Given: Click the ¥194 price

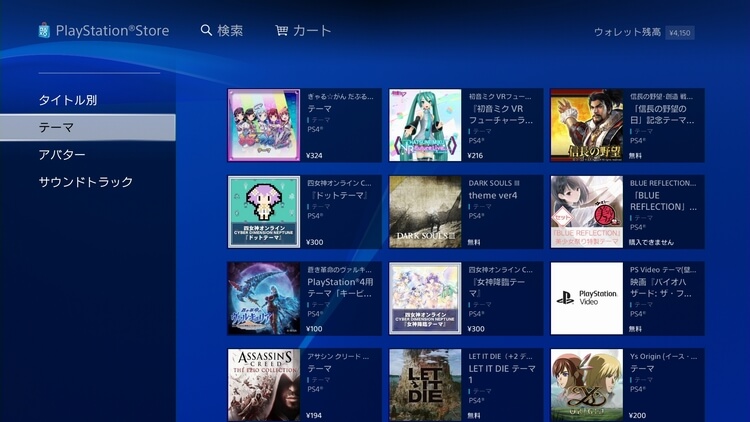Looking at the screenshot, I should (x=314, y=415).
